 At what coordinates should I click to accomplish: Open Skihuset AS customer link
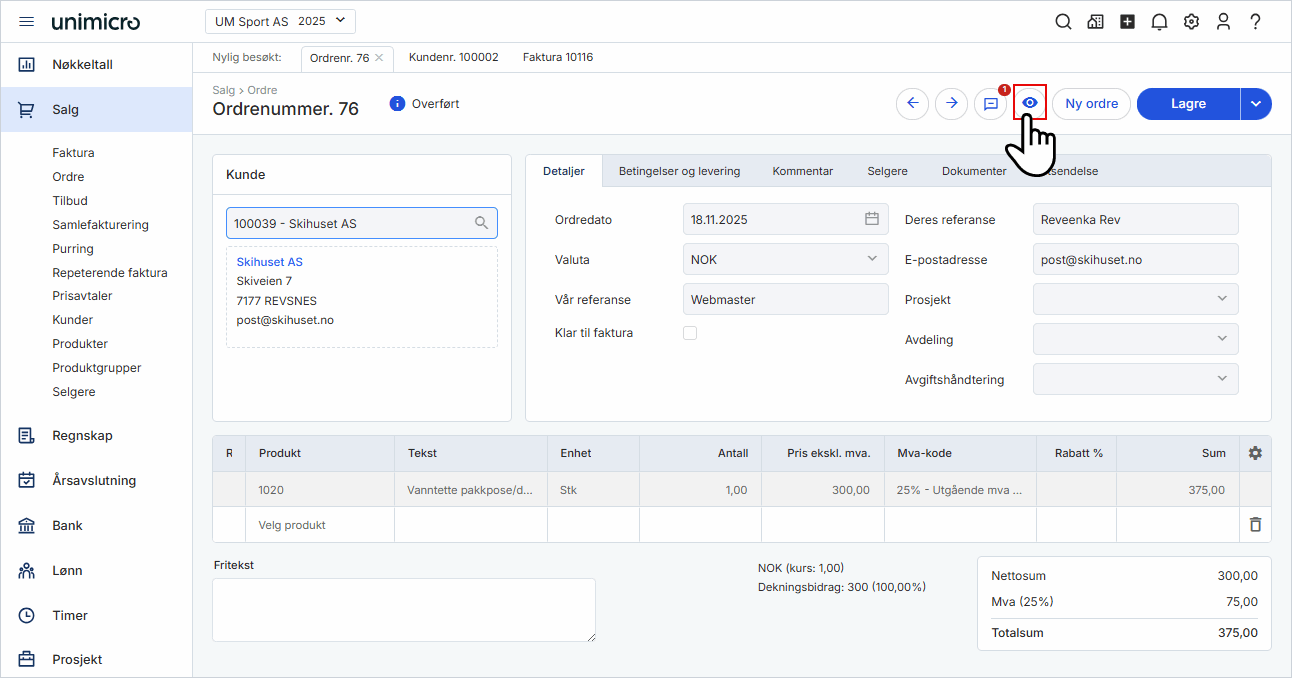click(x=269, y=262)
